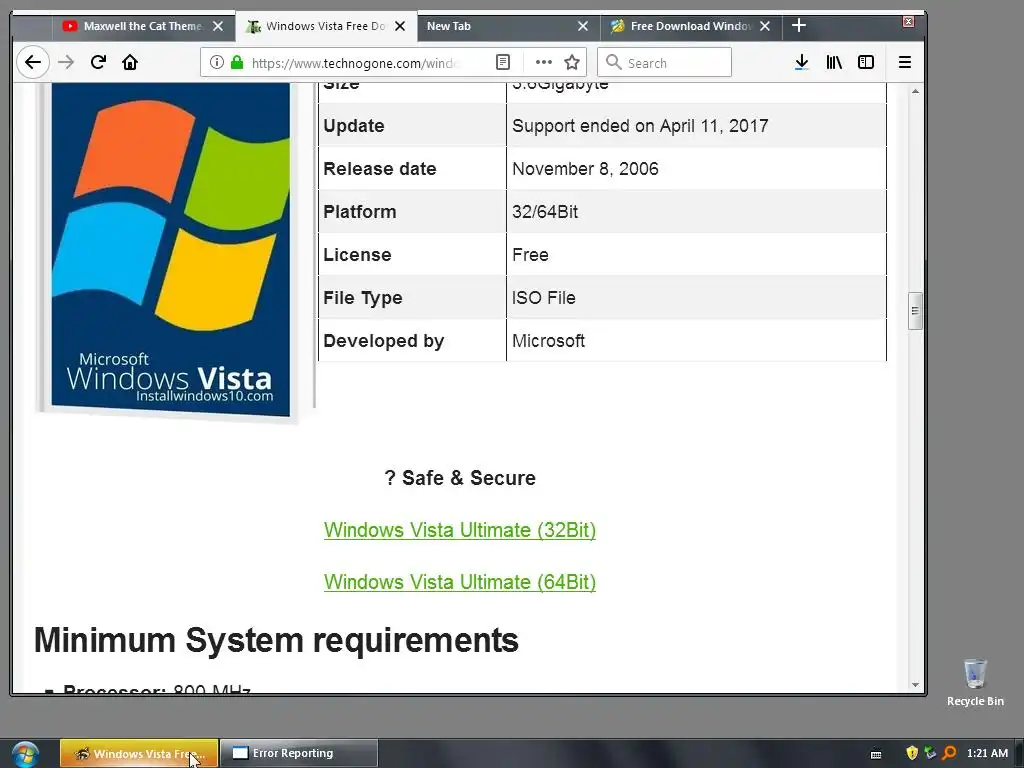Go back to the previous page
This screenshot has height=768, width=1024.
(x=33, y=63)
